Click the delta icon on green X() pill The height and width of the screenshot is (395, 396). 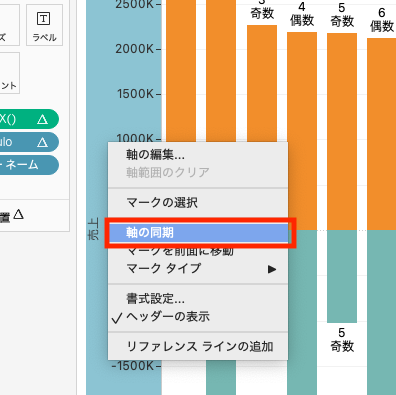[42, 119]
